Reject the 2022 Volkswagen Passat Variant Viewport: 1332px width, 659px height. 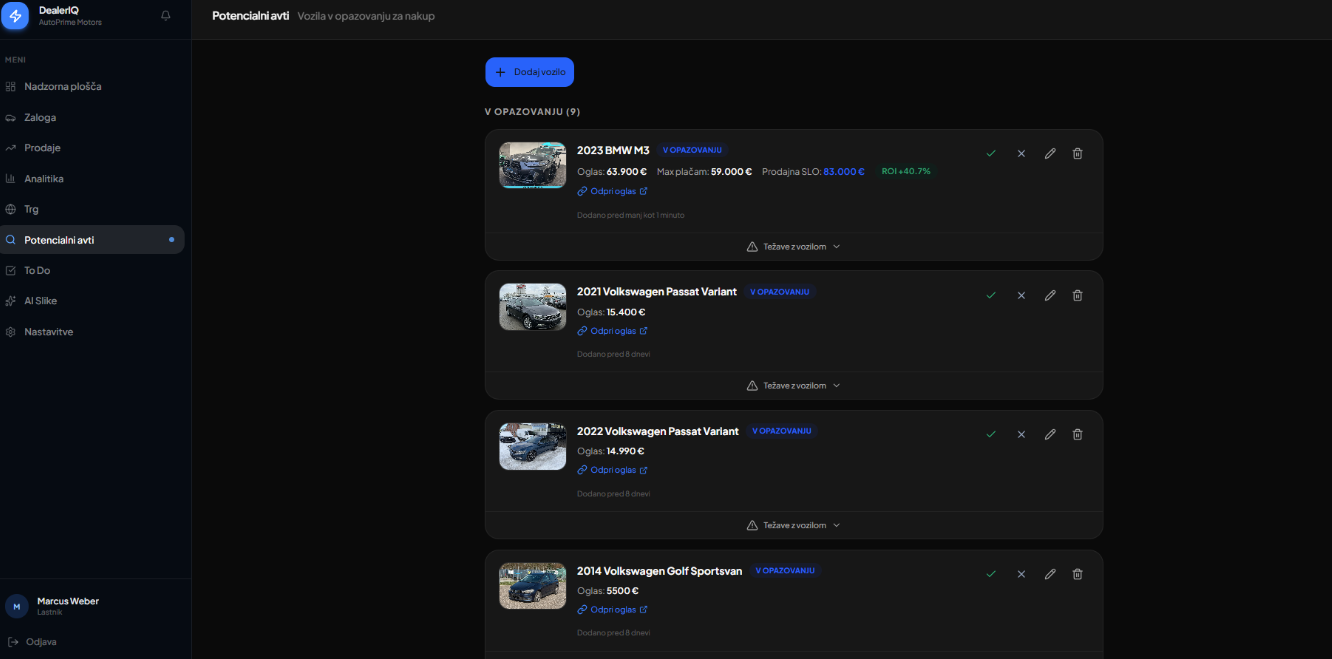pos(1021,434)
